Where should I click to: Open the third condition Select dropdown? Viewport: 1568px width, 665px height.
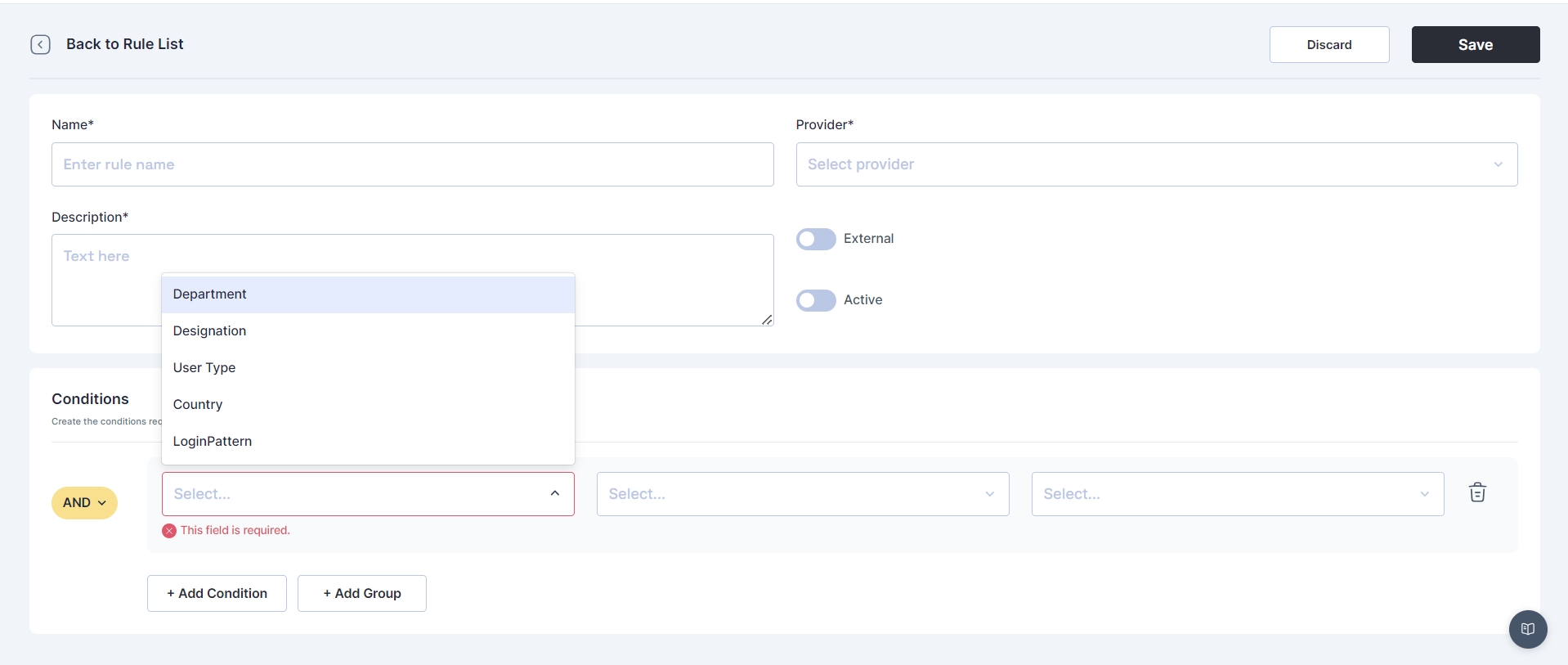click(1237, 494)
